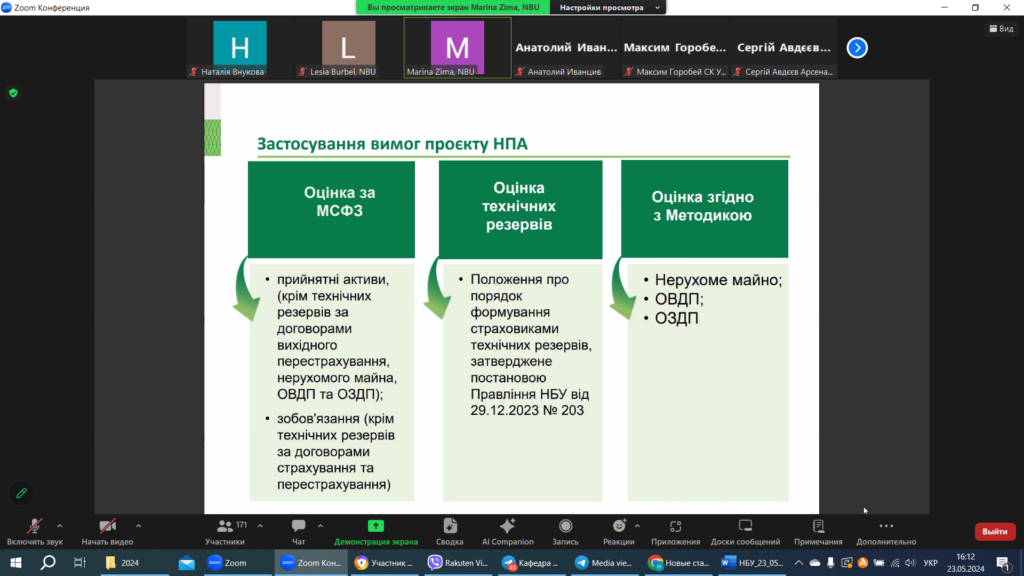1024x576 pixels.
Task: Unmute microphone with Включить звук
Action: click(x=35, y=532)
